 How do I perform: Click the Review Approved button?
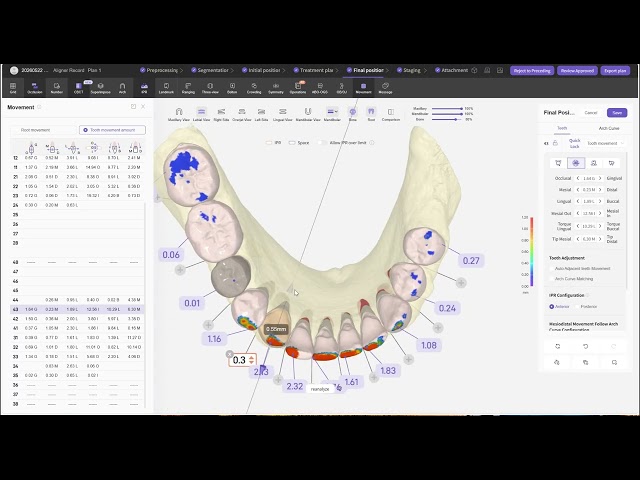click(x=577, y=71)
